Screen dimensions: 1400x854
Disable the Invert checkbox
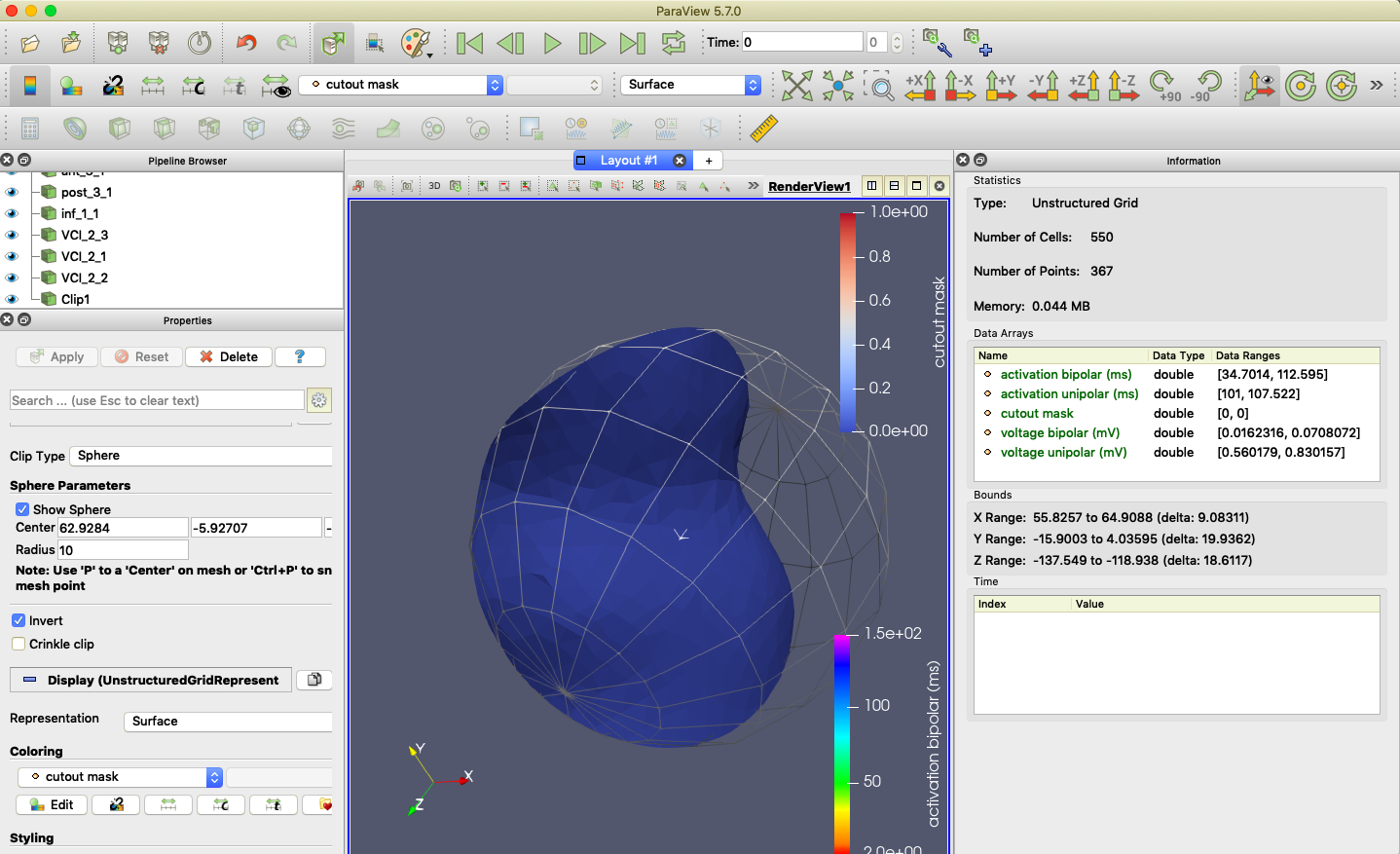[18, 620]
